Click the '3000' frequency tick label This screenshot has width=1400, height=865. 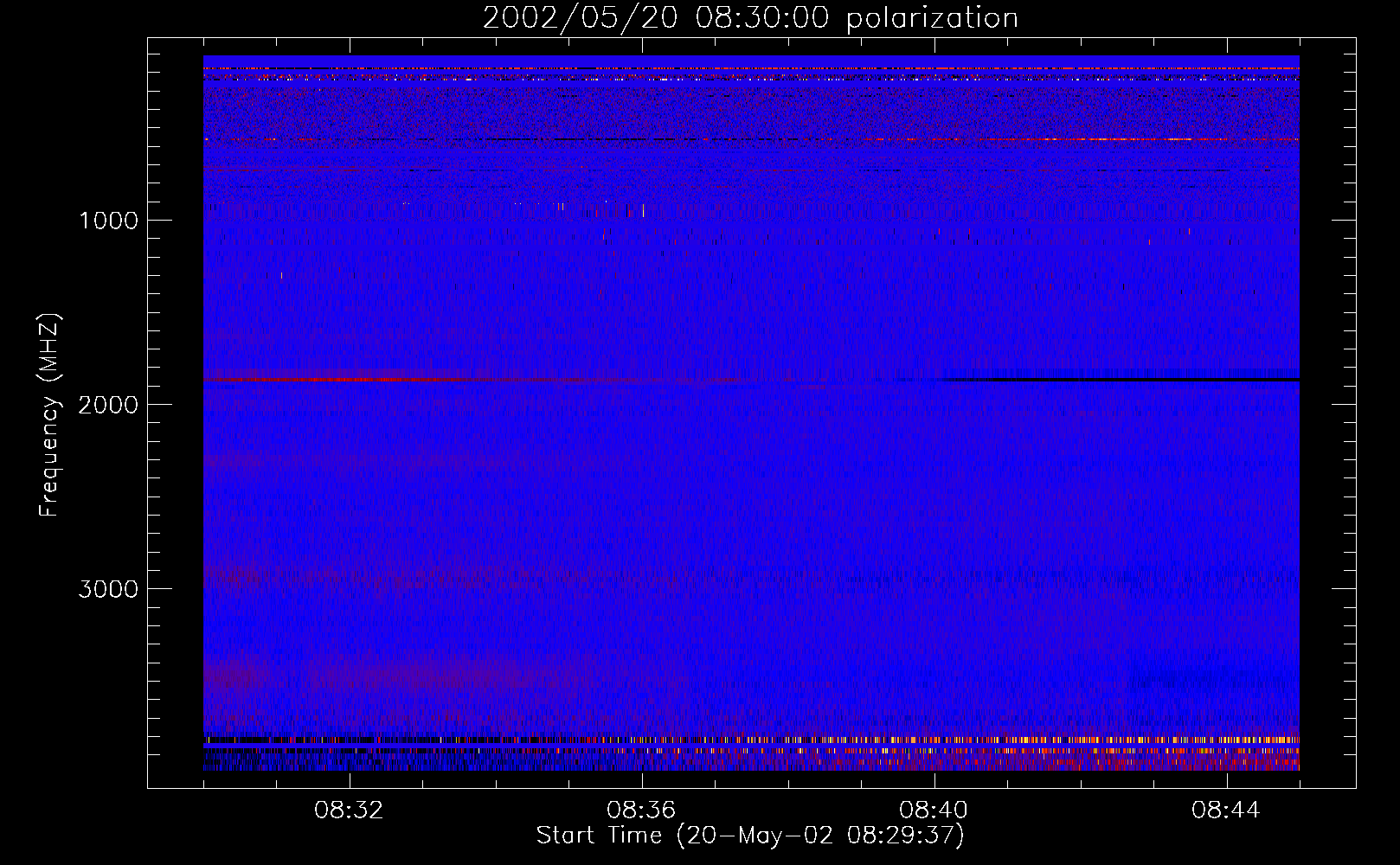(x=108, y=589)
